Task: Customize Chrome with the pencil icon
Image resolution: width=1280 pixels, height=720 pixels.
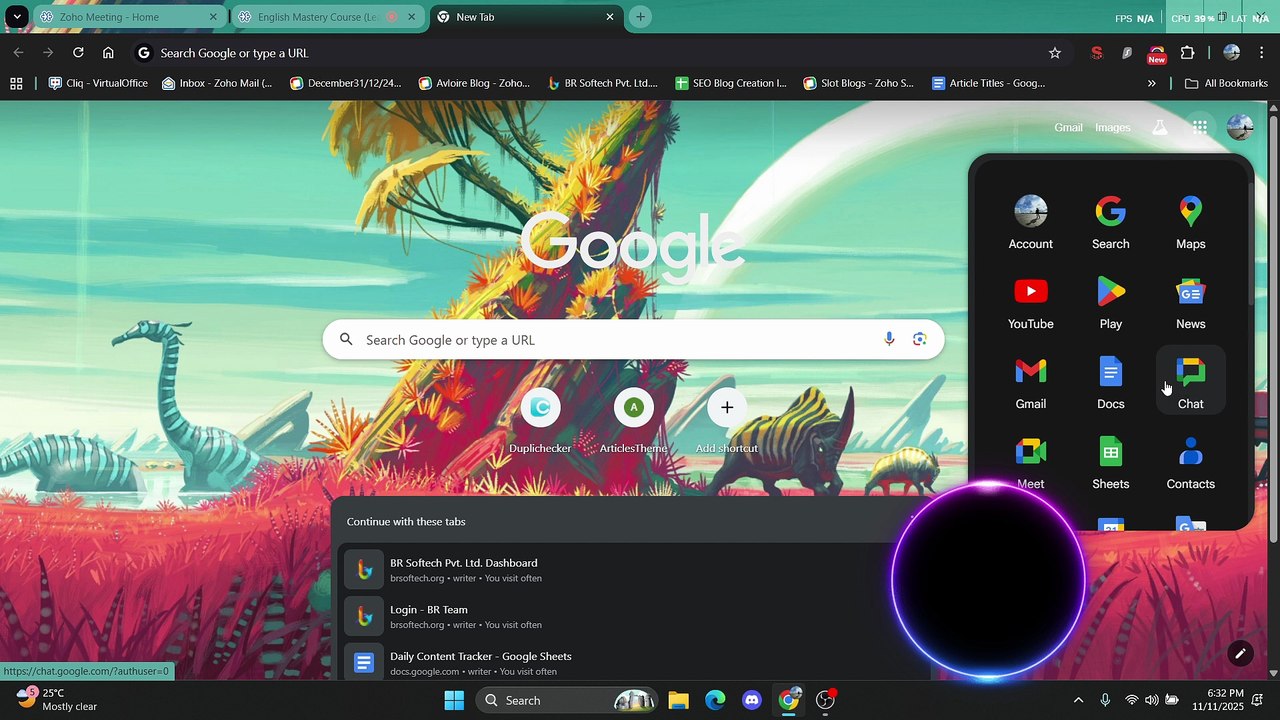Action: coord(1240,654)
